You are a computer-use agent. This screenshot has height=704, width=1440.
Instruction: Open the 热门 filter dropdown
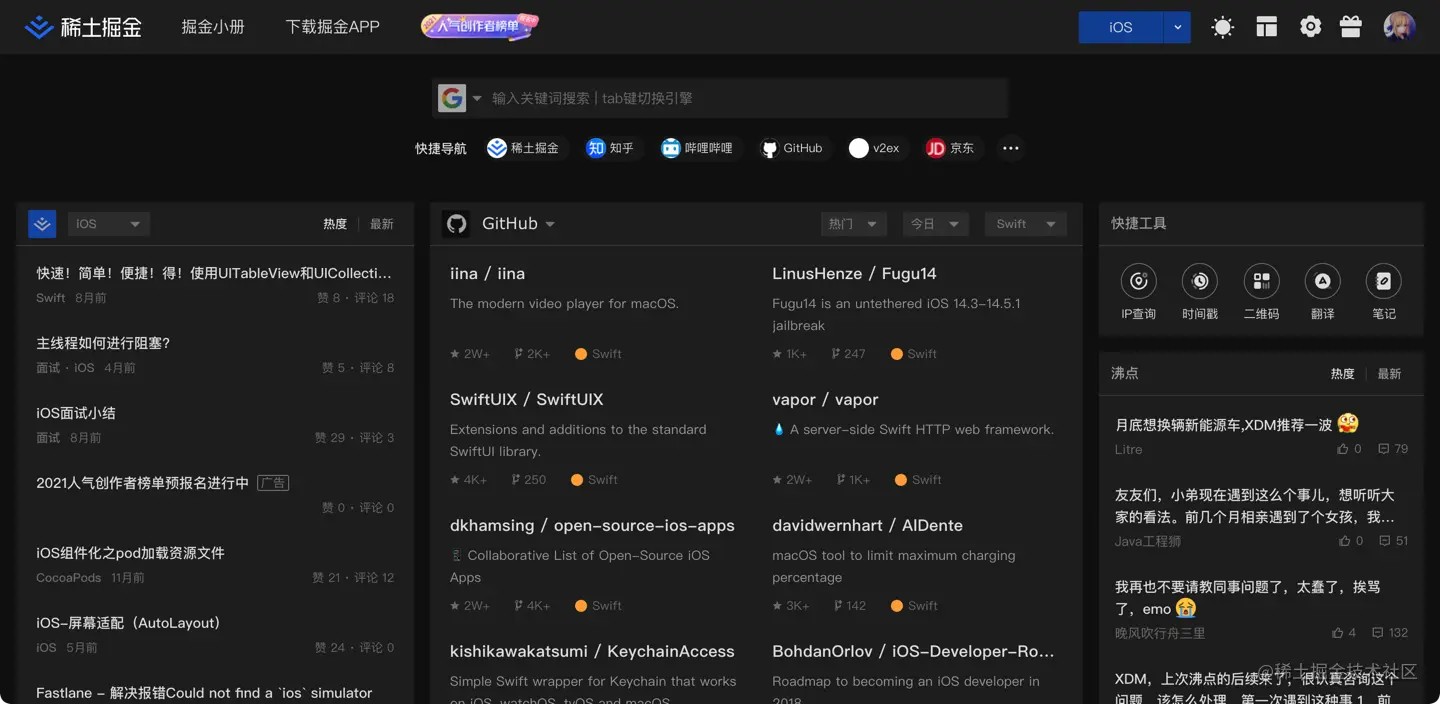click(853, 224)
